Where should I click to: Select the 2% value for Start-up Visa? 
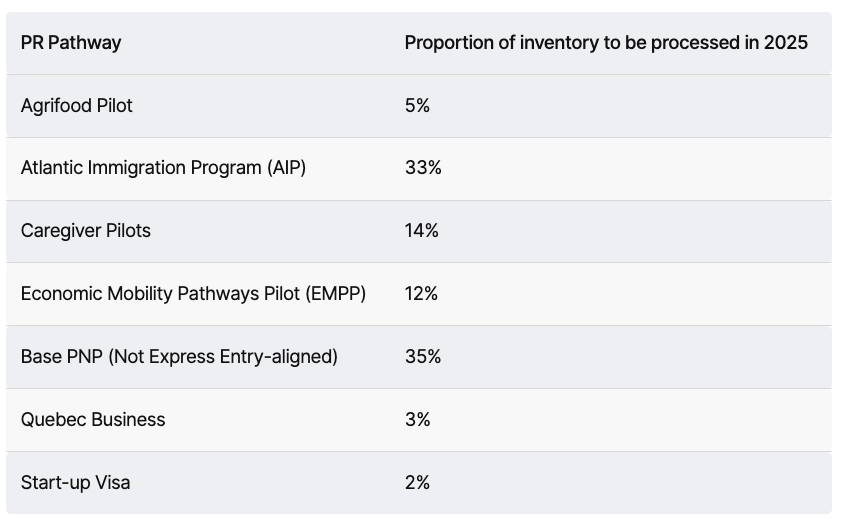click(x=417, y=483)
